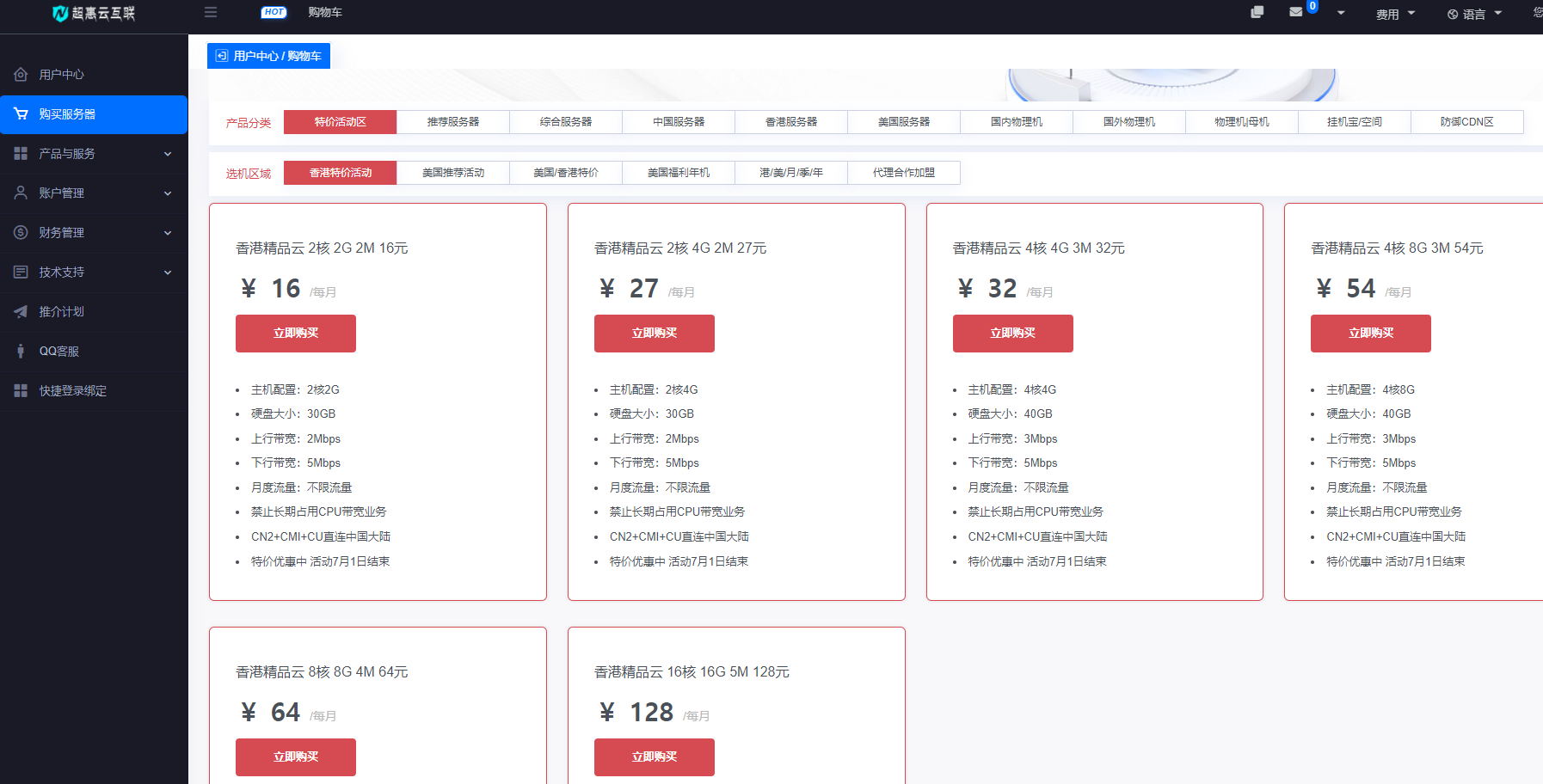Choose the 香港特价活动 region tab

pos(341,173)
